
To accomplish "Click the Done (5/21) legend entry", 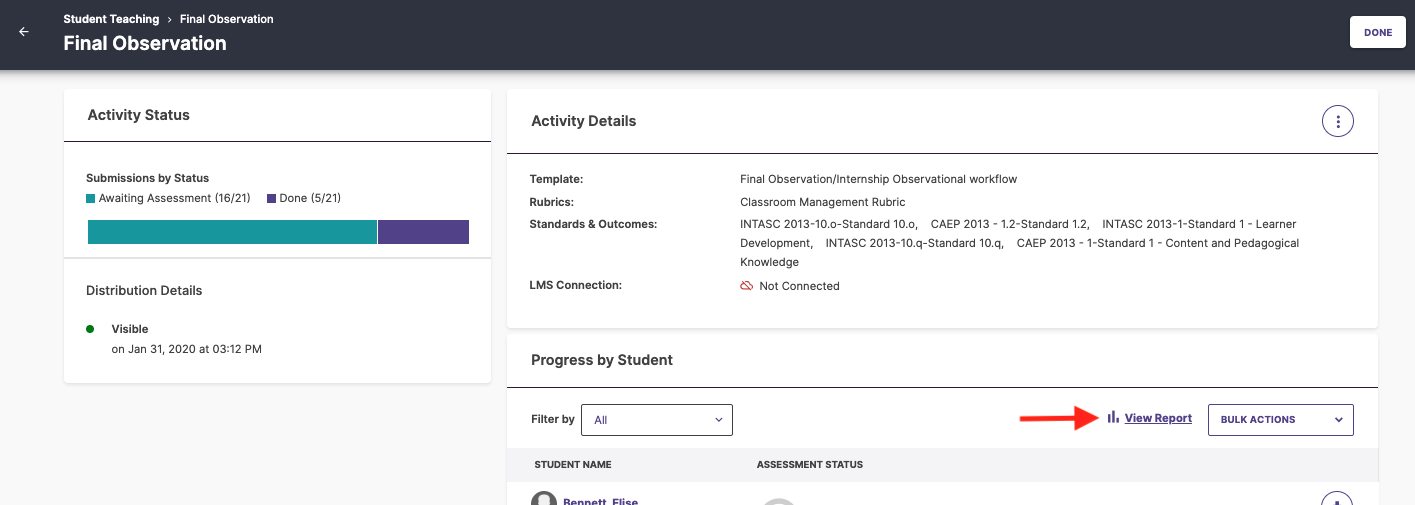I will click(x=304, y=198).
